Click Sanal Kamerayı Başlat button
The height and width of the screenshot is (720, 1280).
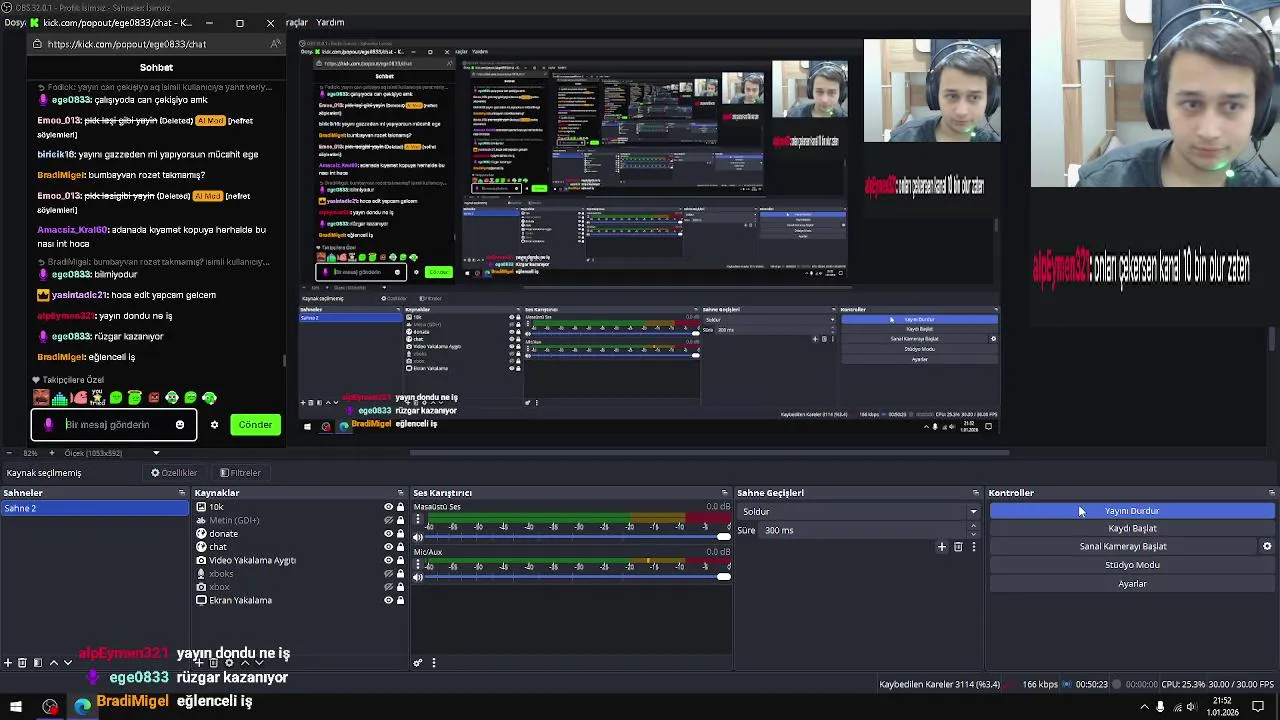[x=1123, y=546]
